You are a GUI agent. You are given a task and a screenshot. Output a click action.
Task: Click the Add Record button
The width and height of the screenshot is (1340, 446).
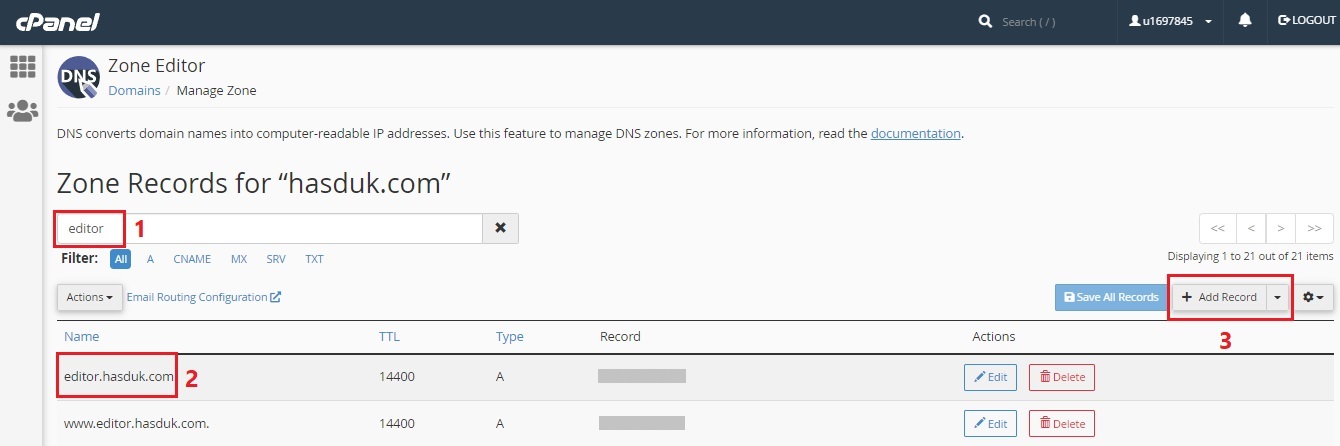(1218, 297)
